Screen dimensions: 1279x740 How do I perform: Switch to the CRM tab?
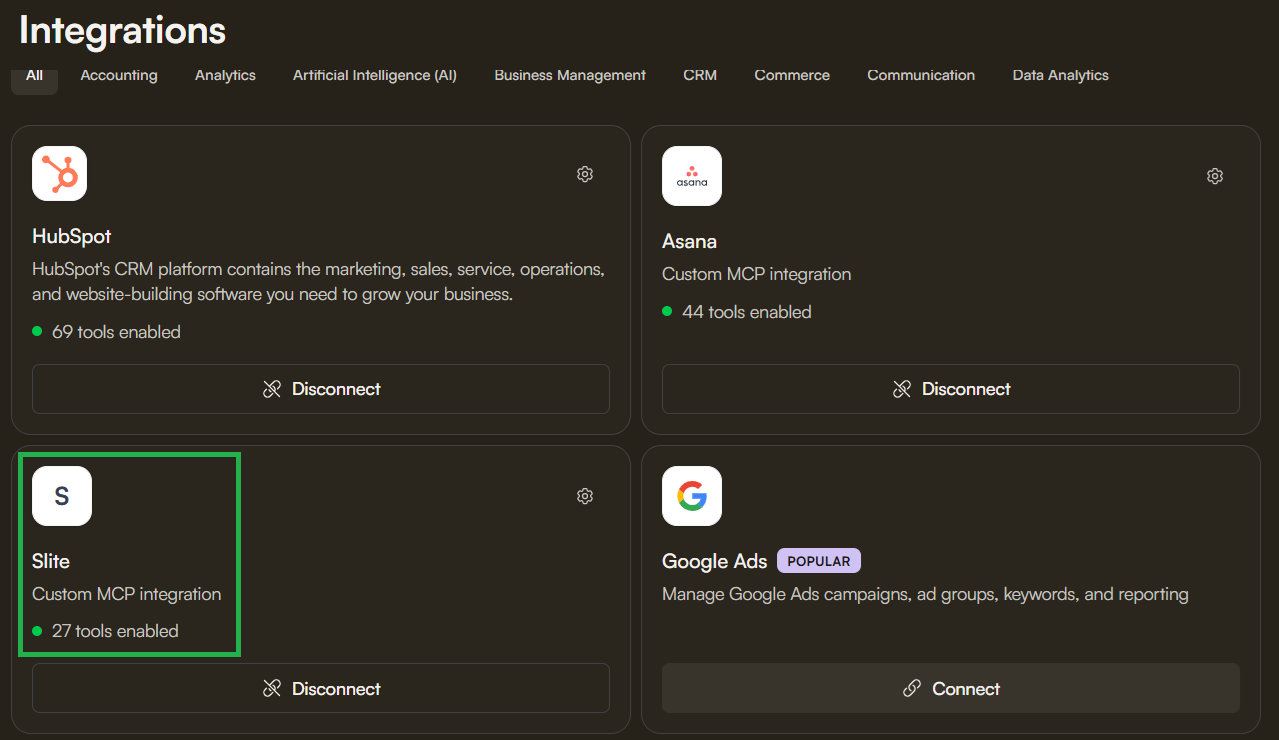click(700, 75)
